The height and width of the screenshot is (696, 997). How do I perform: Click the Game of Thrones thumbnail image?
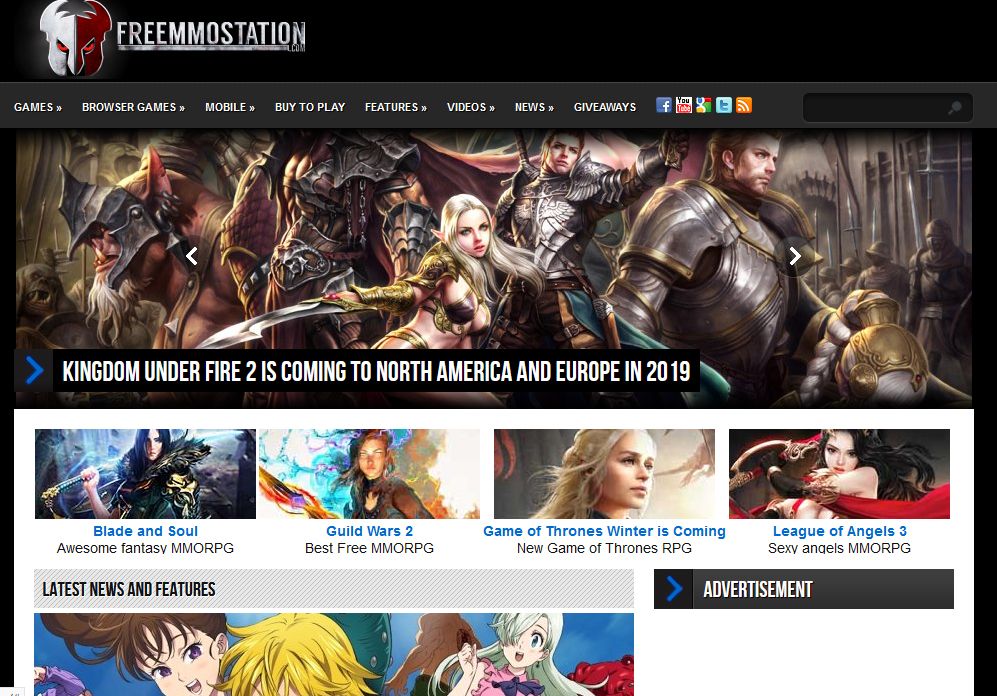[x=604, y=474]
